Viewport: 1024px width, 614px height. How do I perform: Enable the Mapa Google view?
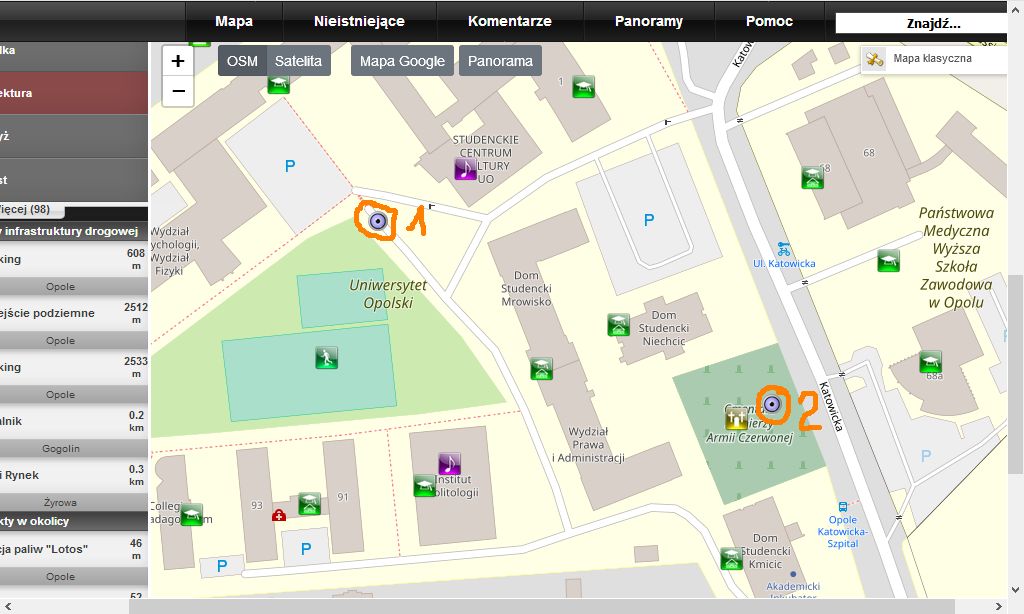pyautogui.click(x=402, y=61)
